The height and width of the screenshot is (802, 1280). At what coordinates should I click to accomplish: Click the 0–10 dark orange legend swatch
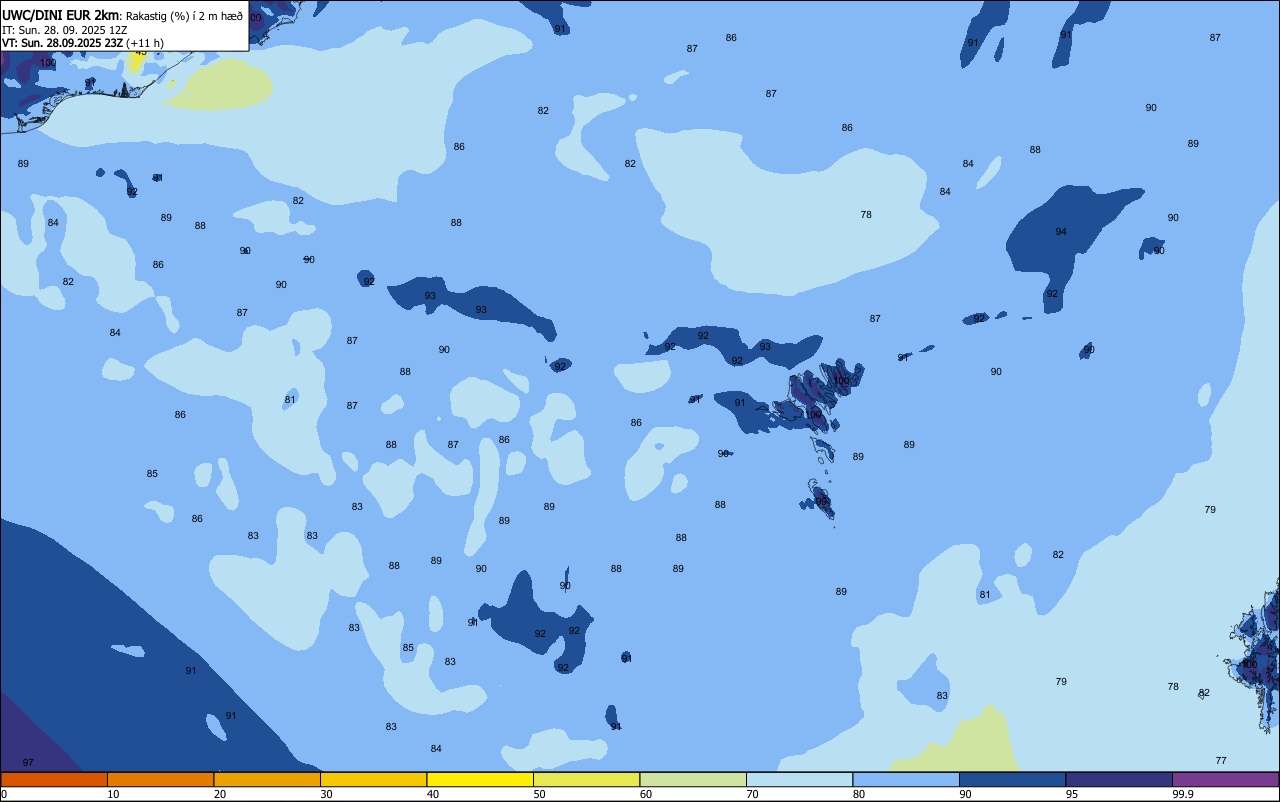coord(54,779)
